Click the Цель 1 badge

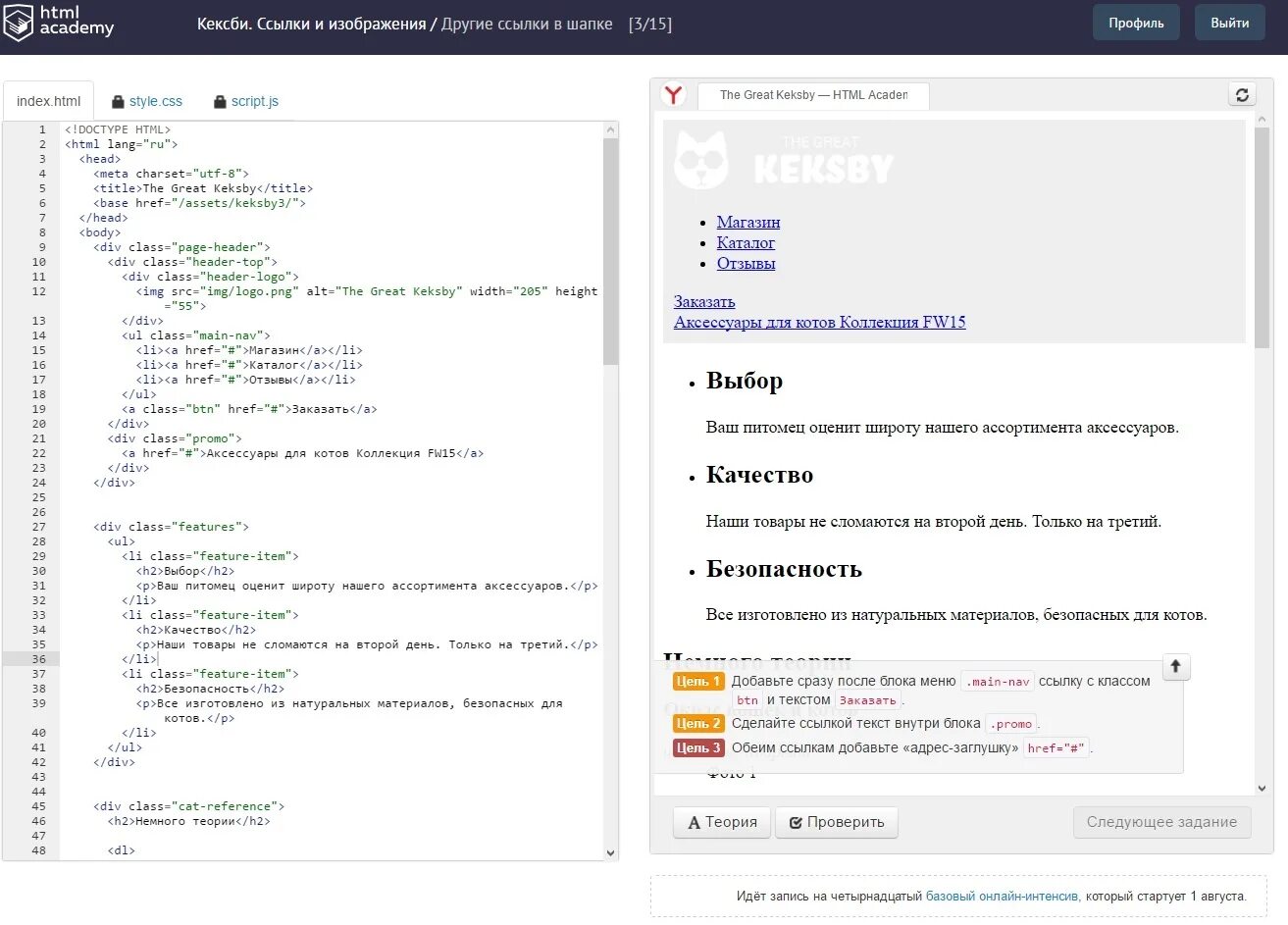pyautogui.click(x=698, y=681)
